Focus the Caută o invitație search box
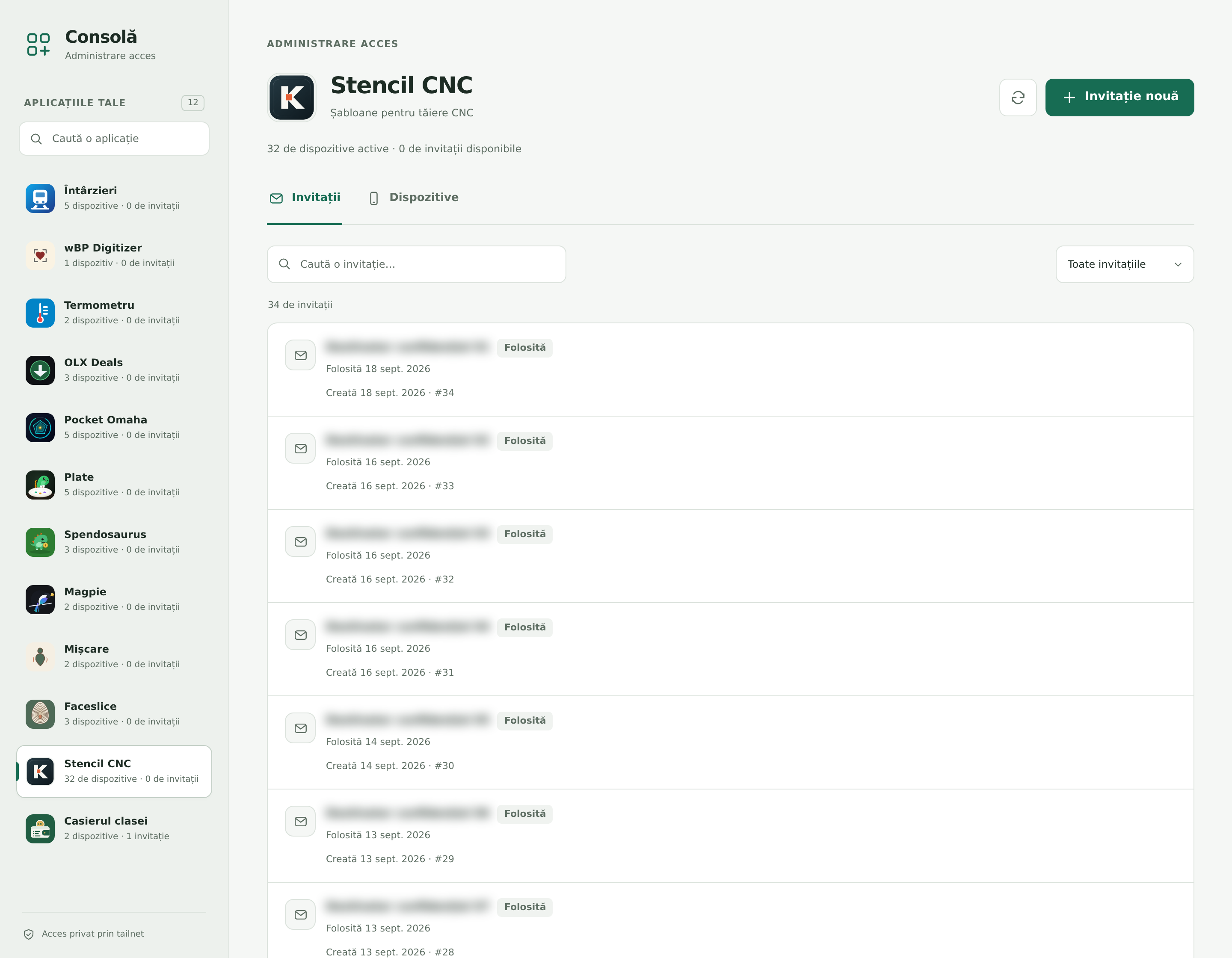Screen dimensions: 1232x958 (416, 264)
